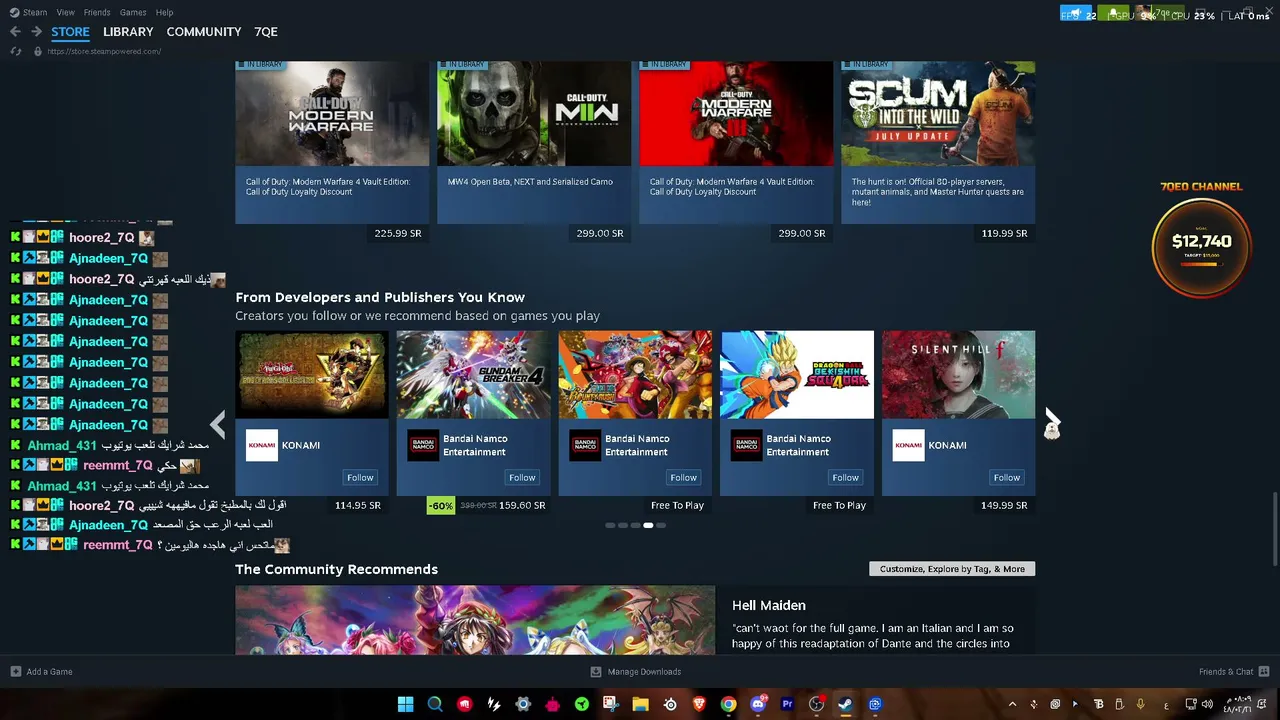Open the red Modern Warfare III thumbnail

click(x=736, y=113)
